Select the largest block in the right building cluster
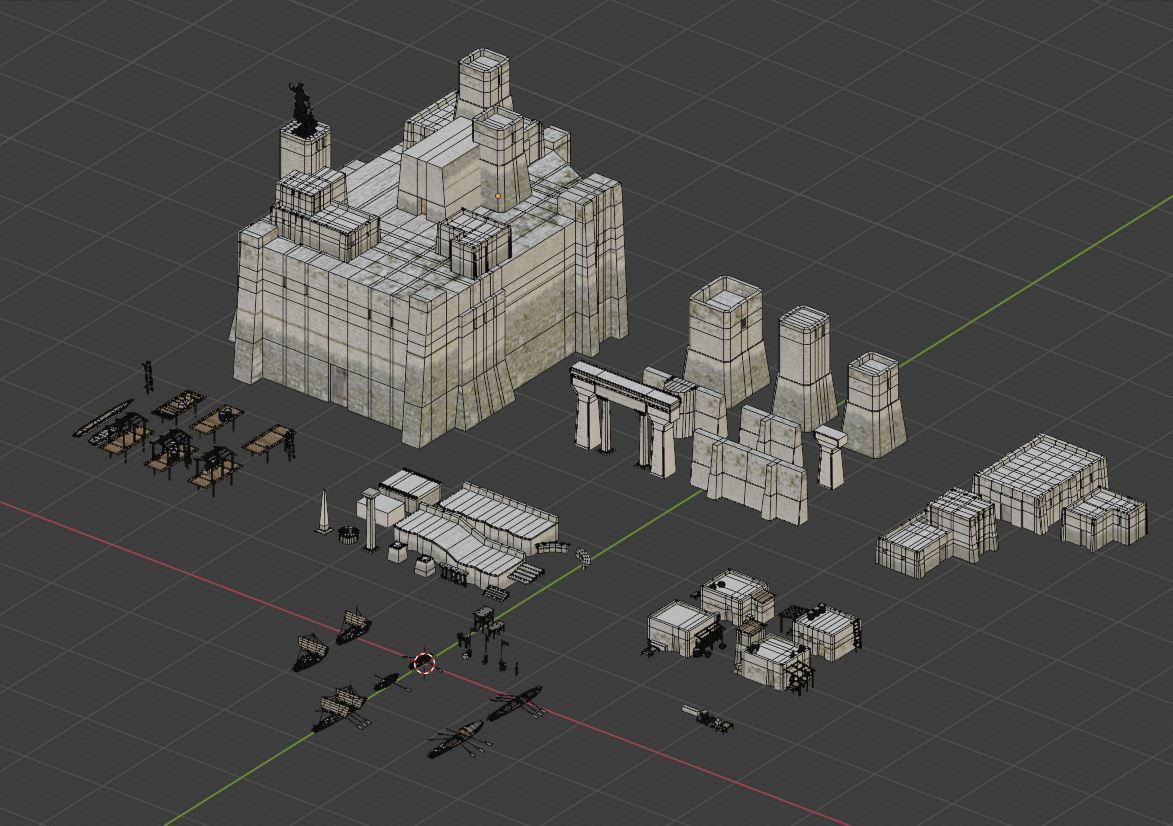The width and height of the screenshot is (1173, 826). [1040, 483]
